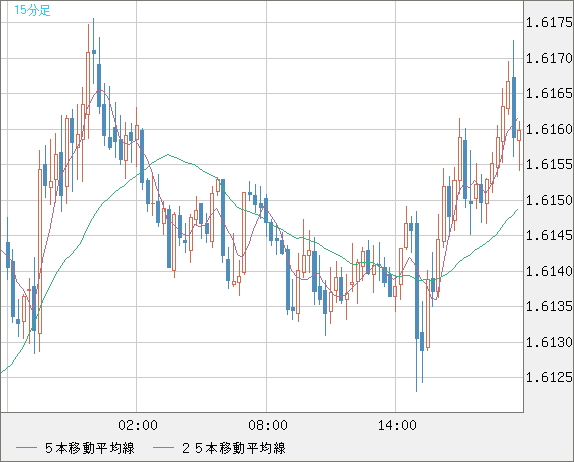Click the 1.6170 price axis label
This screenshot has height=462, width=574.
[549, 58]
